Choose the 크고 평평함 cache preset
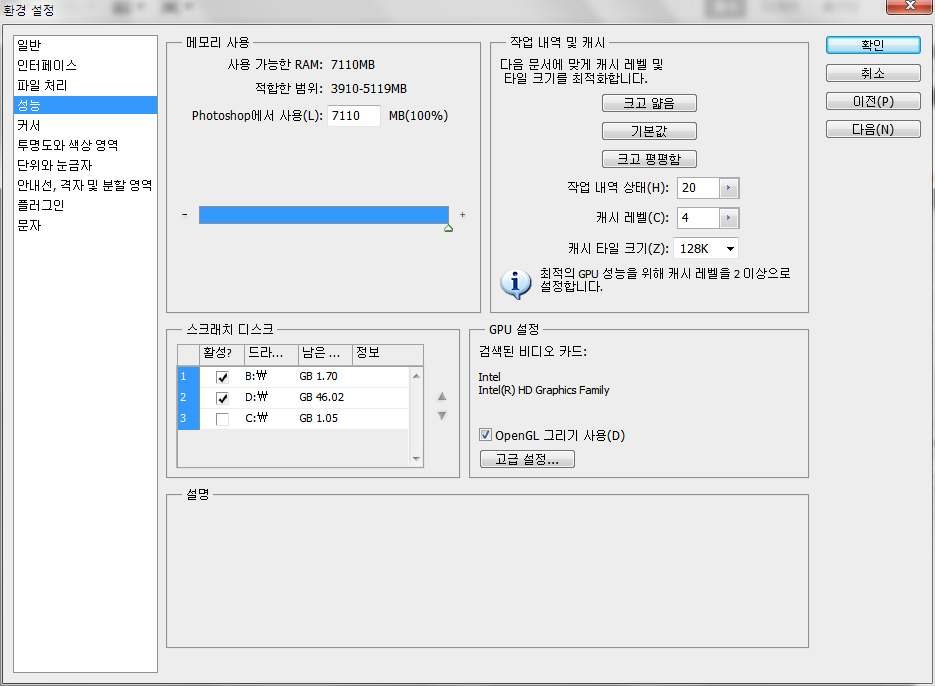935x686 pixels. click(x=649, y=159)
